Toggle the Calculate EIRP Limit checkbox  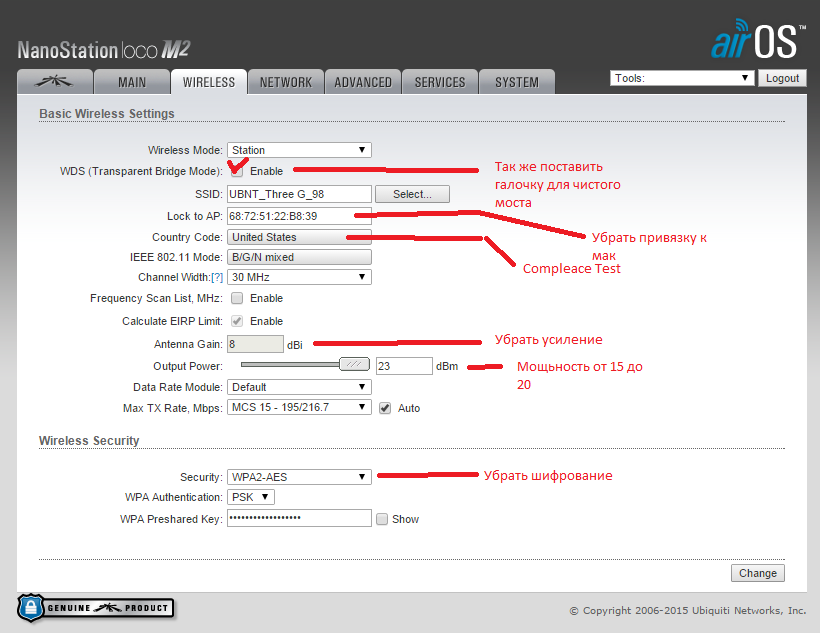[x=237, y=321]
